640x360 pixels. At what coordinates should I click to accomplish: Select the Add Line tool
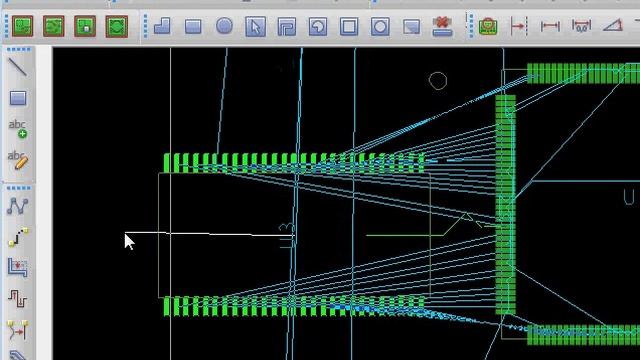17,67
